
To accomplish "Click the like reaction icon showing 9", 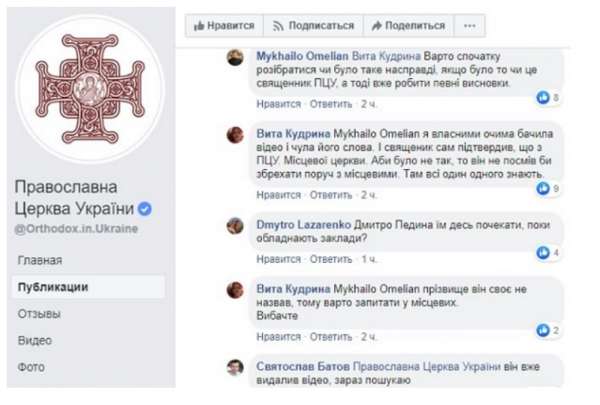I will point(543,188).
